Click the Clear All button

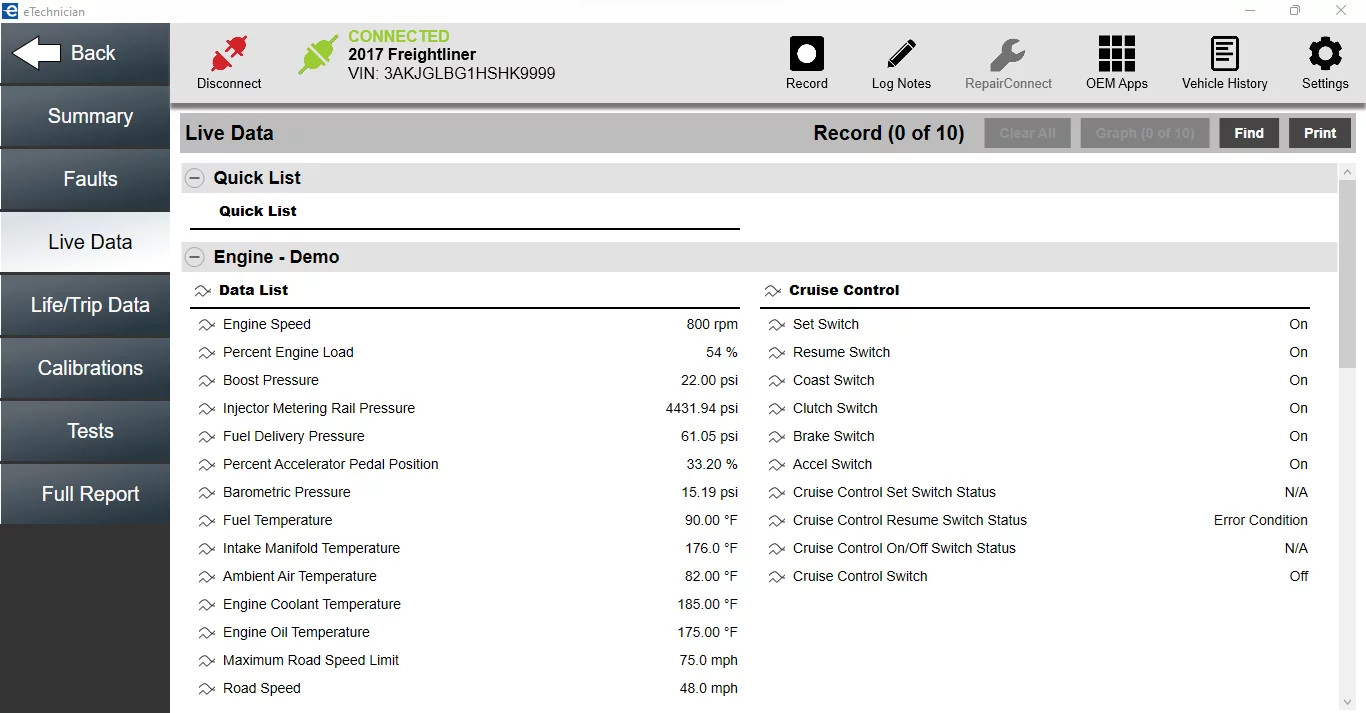tap(1028, 133)
